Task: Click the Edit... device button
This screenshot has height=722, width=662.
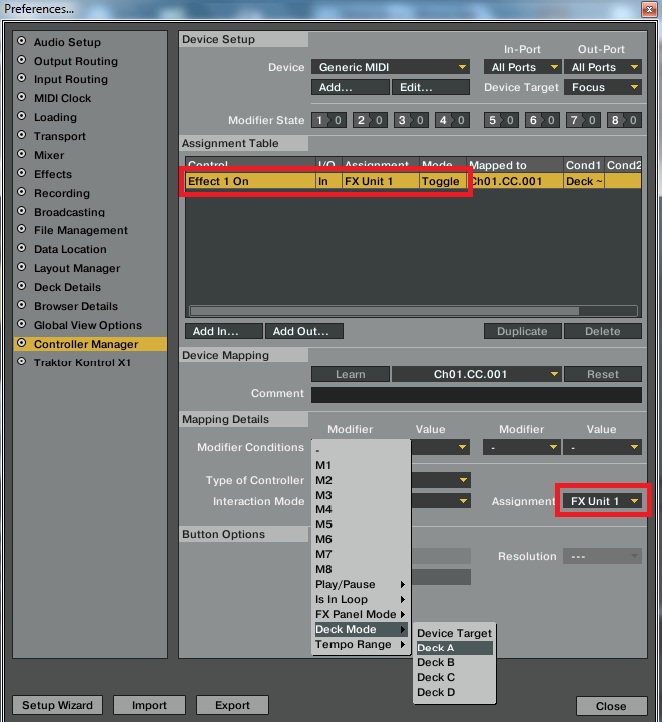Action: (430, 87)
